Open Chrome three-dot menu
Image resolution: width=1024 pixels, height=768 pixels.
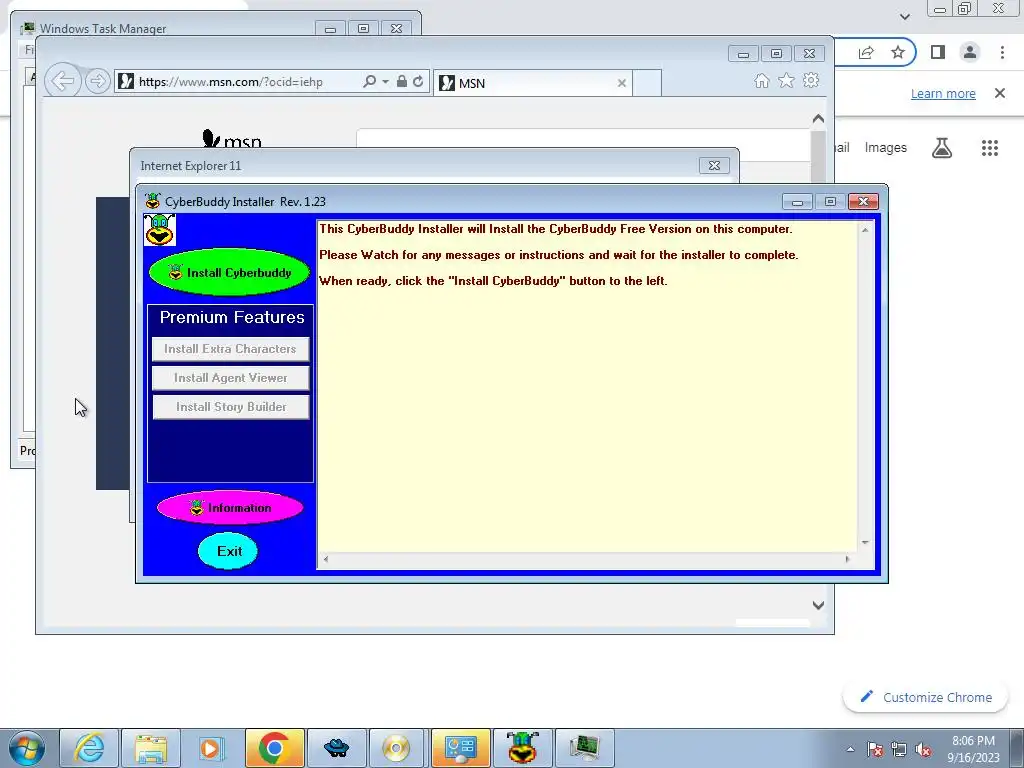click(x=1002, y=52)
